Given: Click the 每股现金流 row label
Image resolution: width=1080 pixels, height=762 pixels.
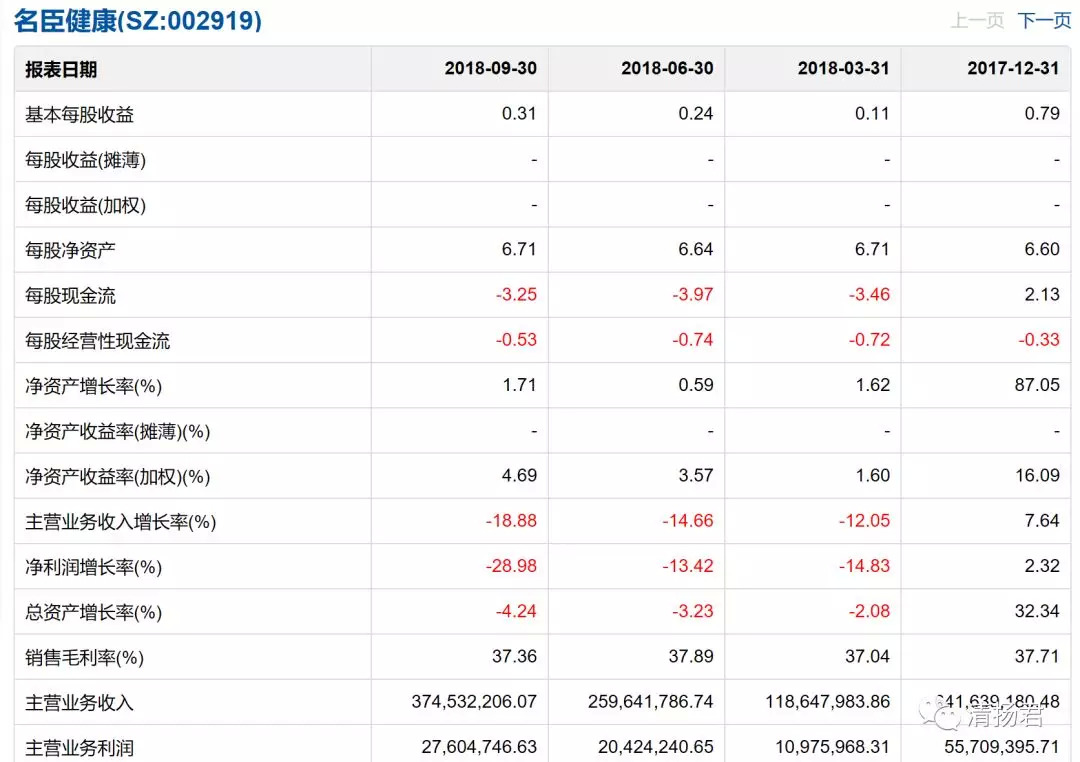Looking at the screenshot, I should tap(70, 295).
